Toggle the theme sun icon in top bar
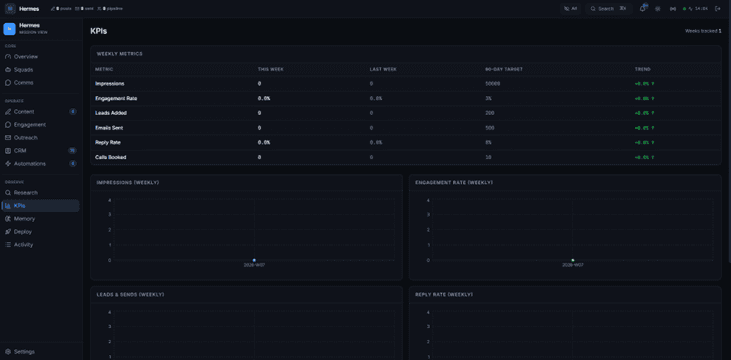The width and height of the screenshot is (731, 360). (x=658, y=8)
